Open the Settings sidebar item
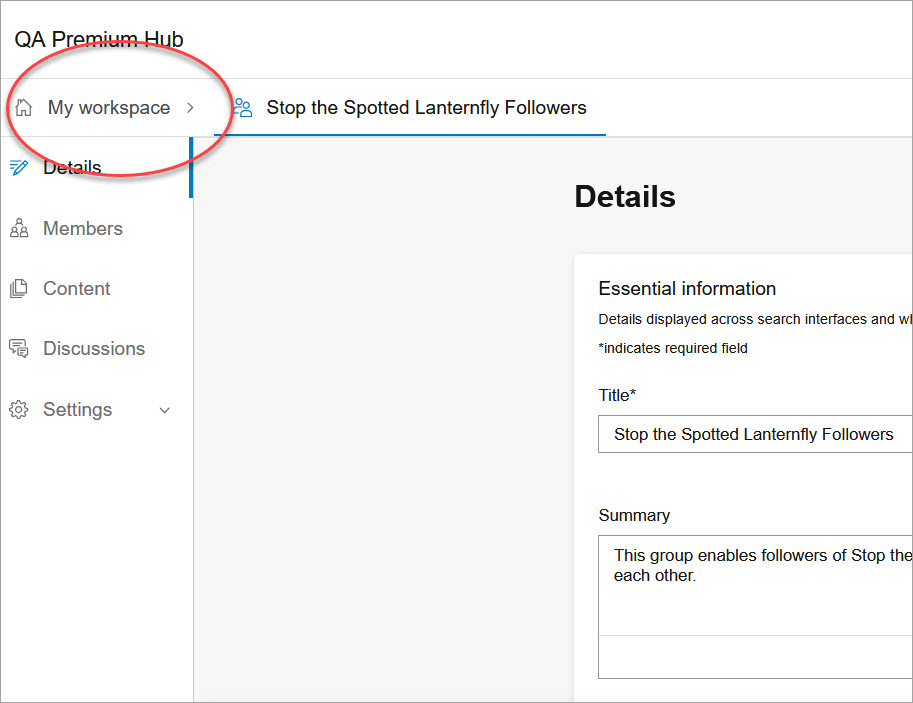913x703 pixels. (78, 410)
